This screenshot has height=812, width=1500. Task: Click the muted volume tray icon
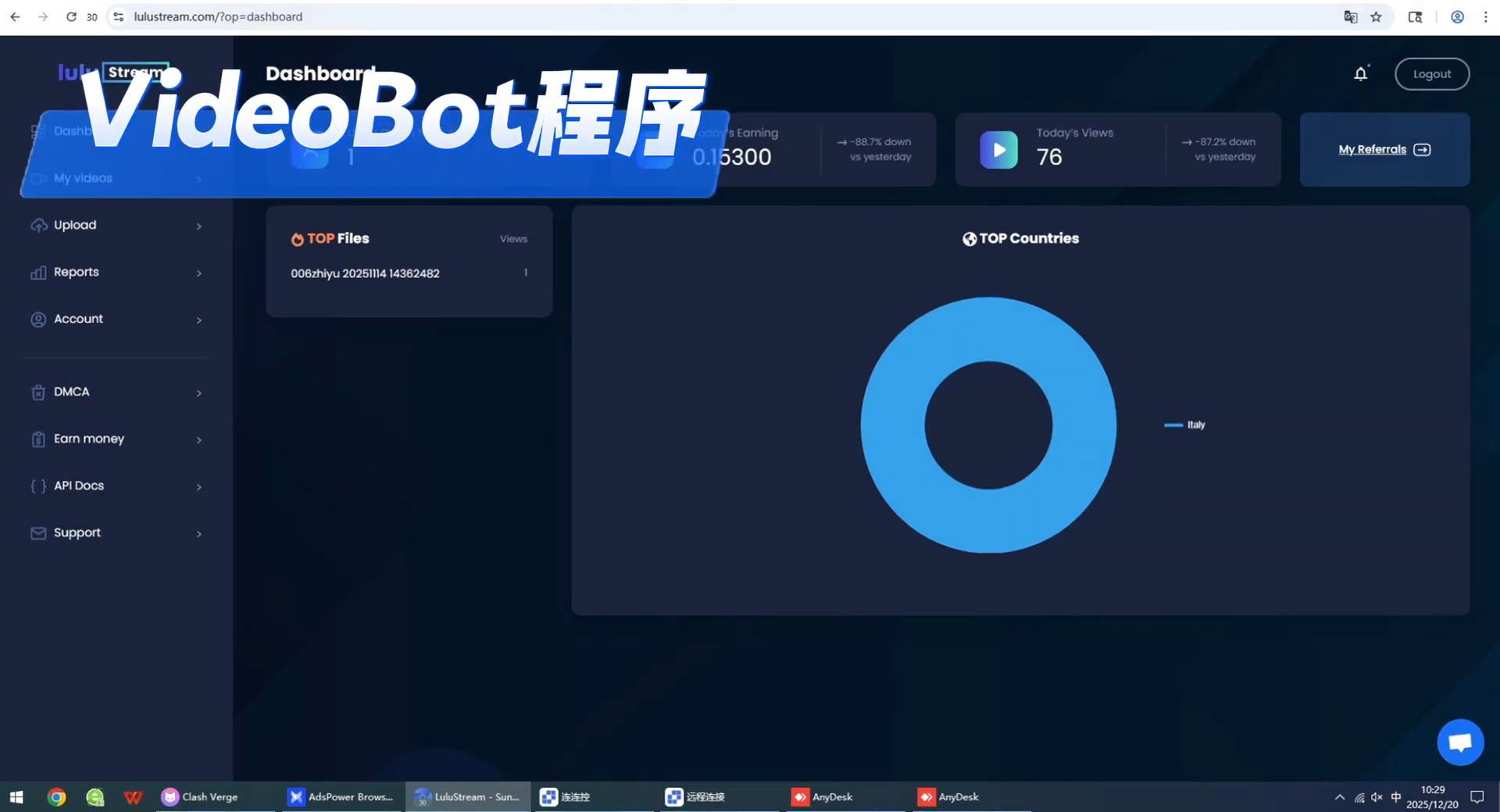tap(1377, 797)
